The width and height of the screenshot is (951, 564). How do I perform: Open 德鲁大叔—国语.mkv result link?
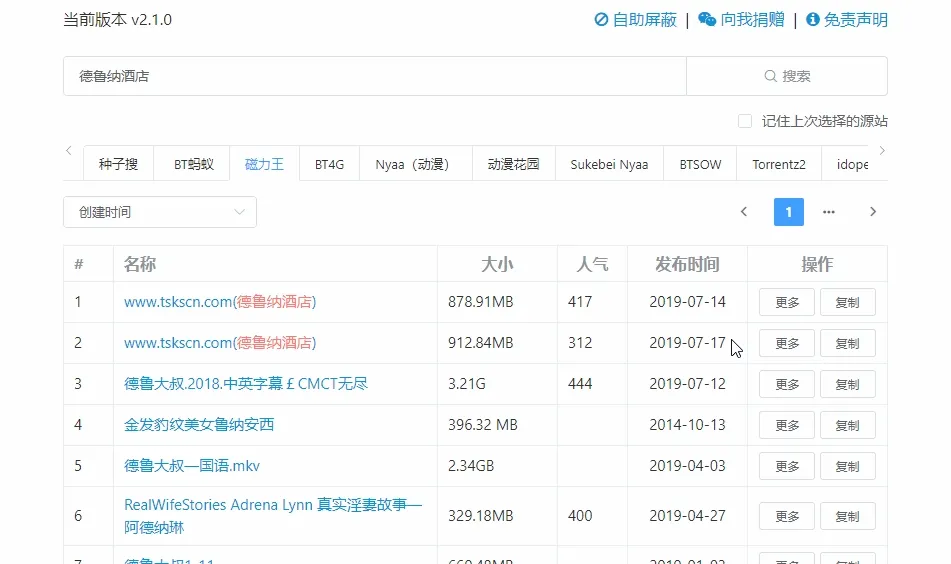(x=192, y=466)
